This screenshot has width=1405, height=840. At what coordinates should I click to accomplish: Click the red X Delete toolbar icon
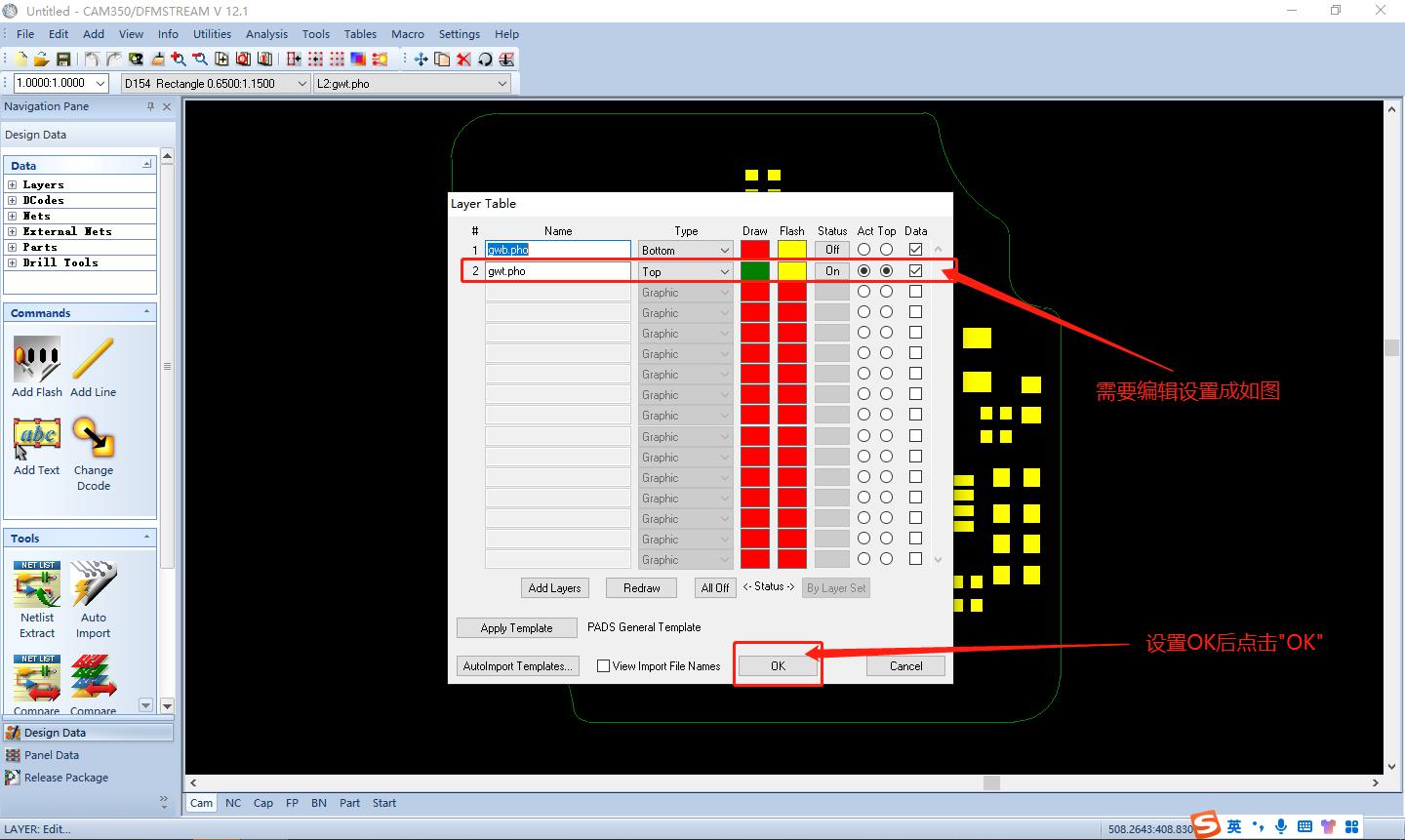pos(463,60)
